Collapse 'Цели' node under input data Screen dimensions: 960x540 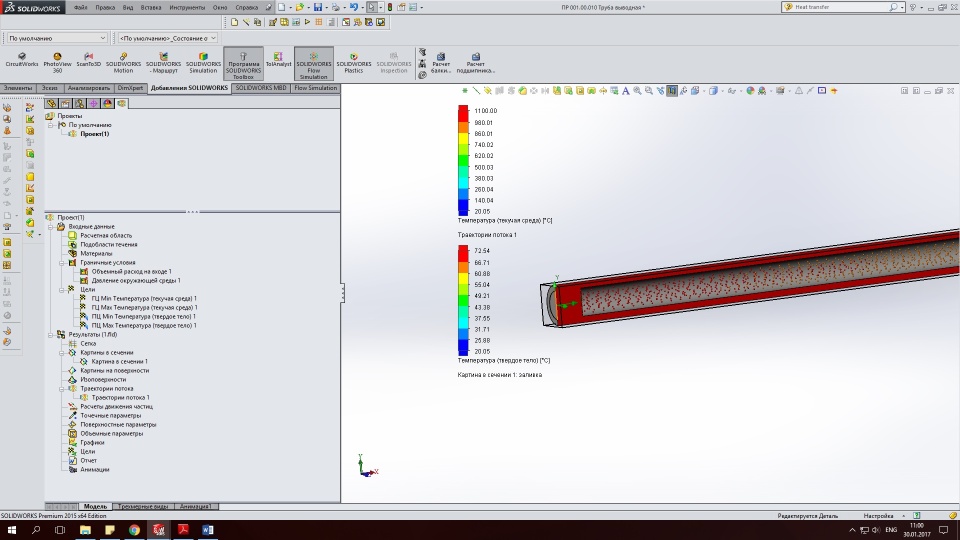click(62, 290)
